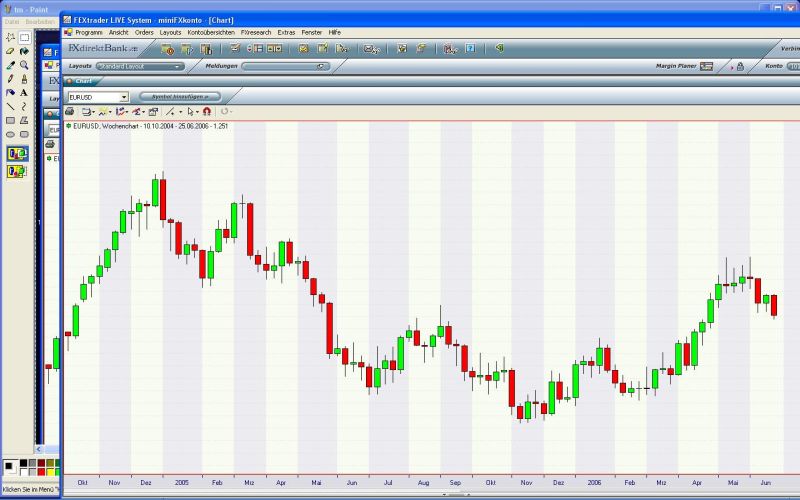Screen dimensions: 800x500
Task: Select Paint color picker eyedropper tool
Action: pos(10,65)
